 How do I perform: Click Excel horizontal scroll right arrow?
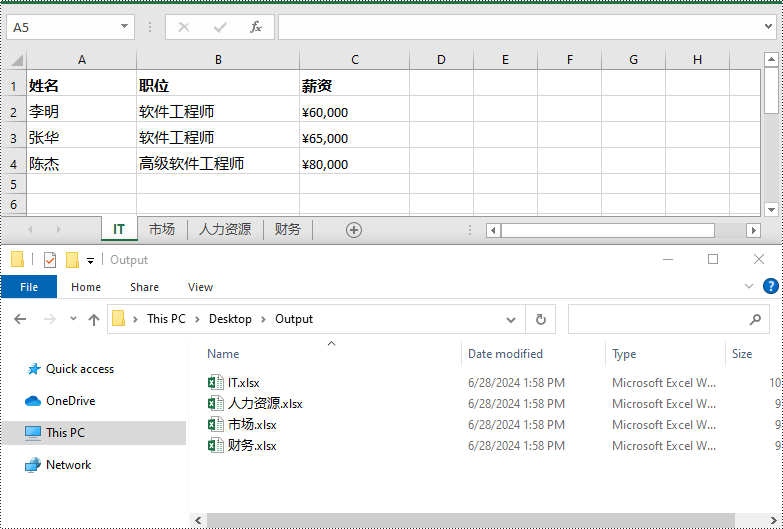(x=753, y=230)
